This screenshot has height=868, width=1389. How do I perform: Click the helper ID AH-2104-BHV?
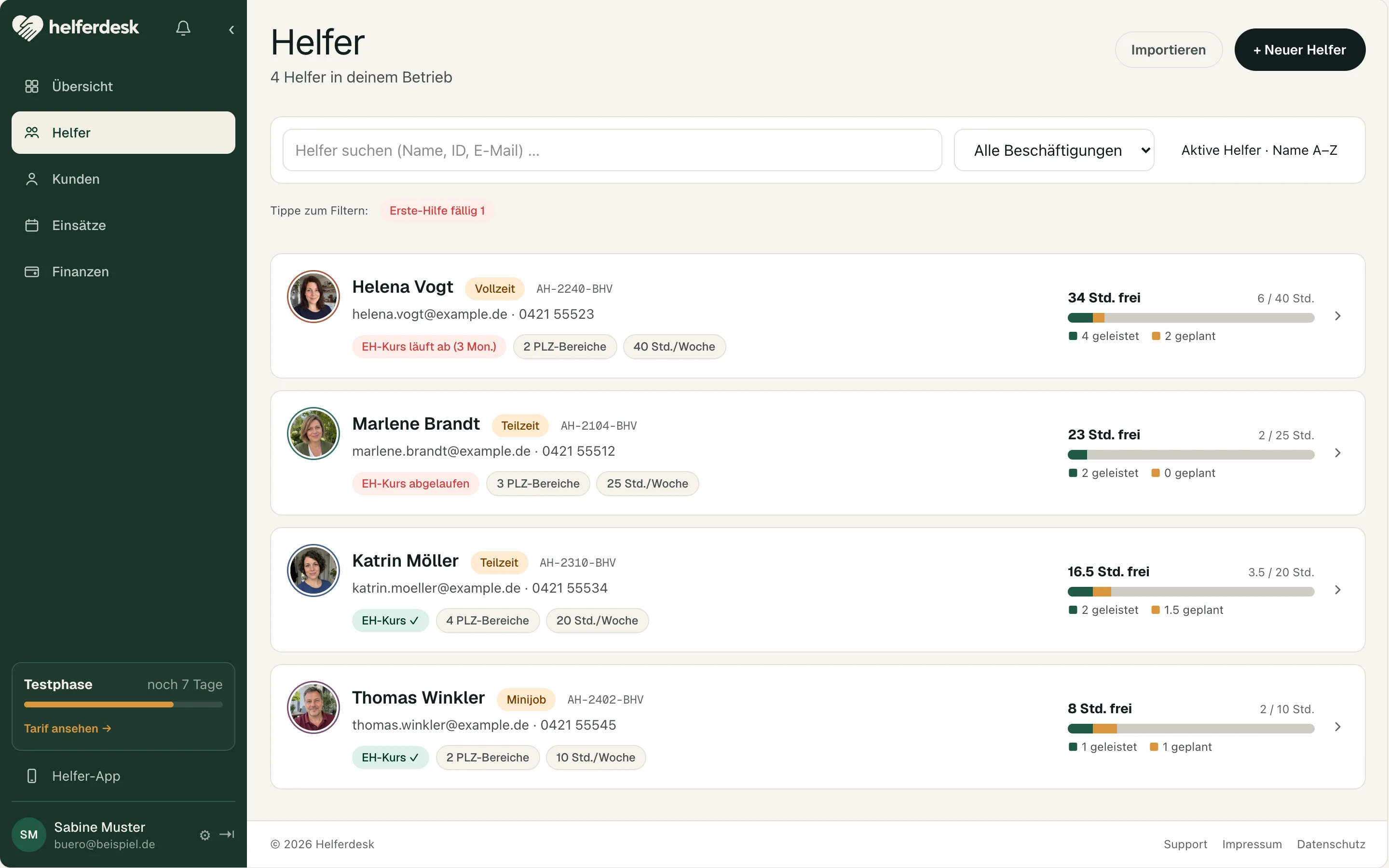[599, 426]
